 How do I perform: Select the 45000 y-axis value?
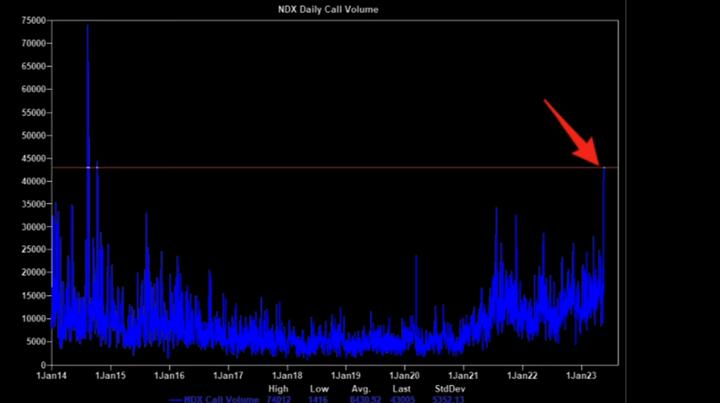point(31,158)
